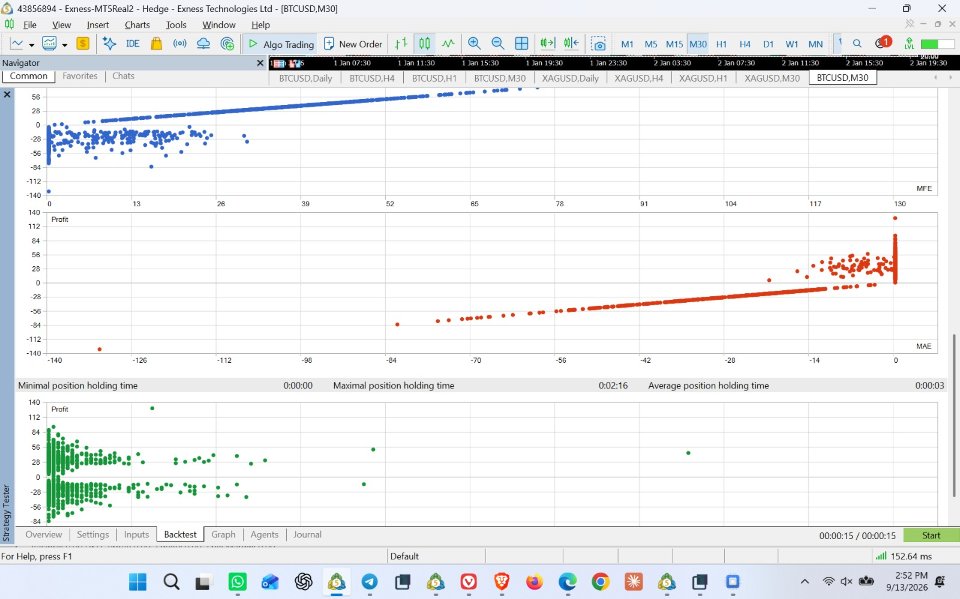
Task: Select the M1 timeframe
Action: [x=627, y=44]
